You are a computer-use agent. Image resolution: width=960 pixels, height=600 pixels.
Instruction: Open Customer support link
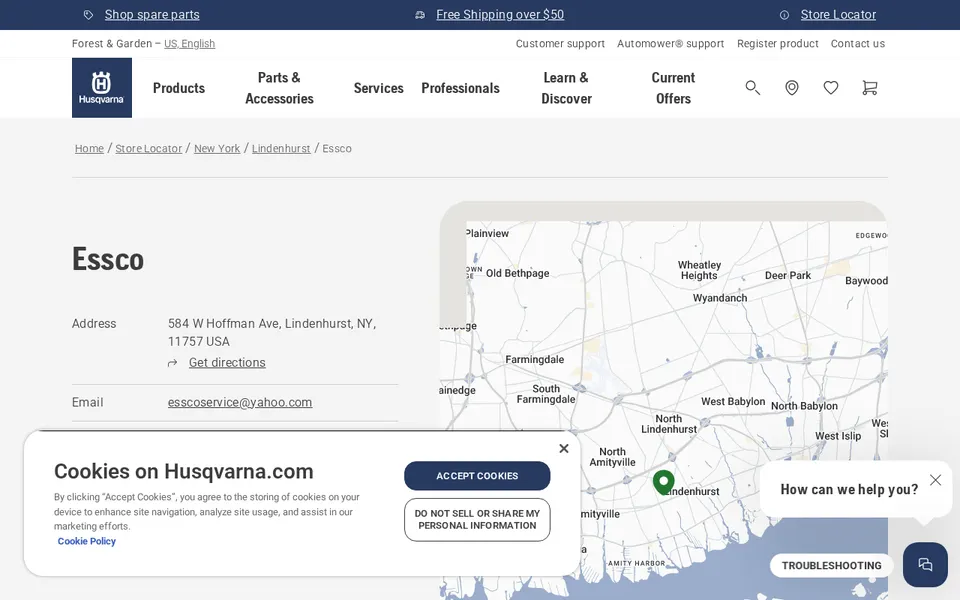point(560,43)
